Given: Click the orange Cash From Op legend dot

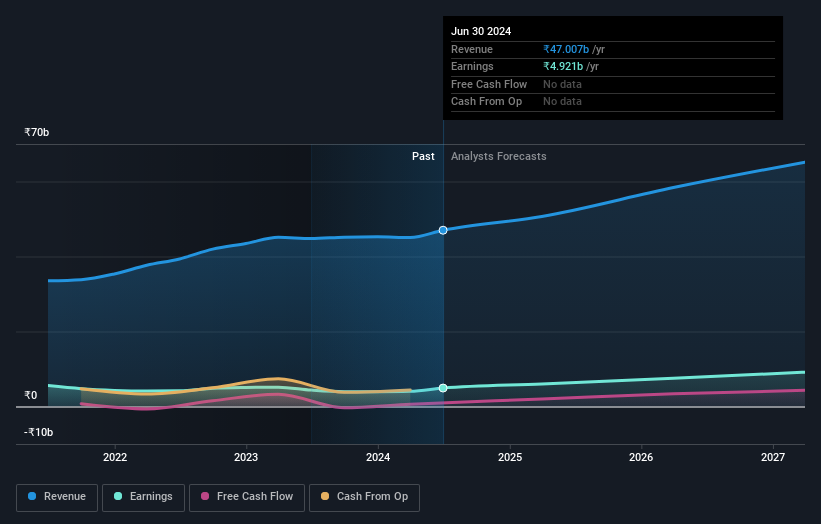Looking at the screenshot, I should (x=325, y=496).
